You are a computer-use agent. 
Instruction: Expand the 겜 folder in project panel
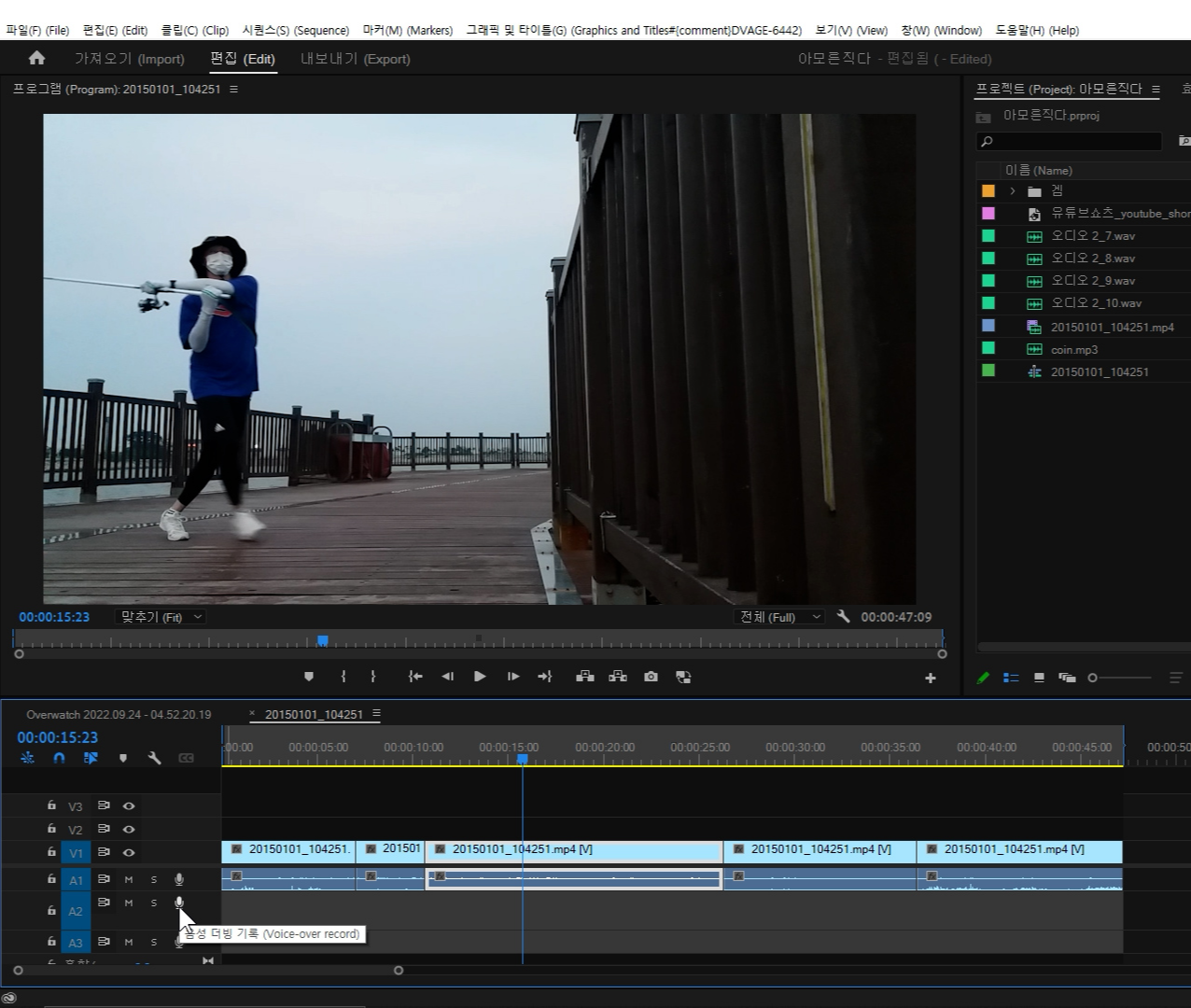coord(1012,191)
